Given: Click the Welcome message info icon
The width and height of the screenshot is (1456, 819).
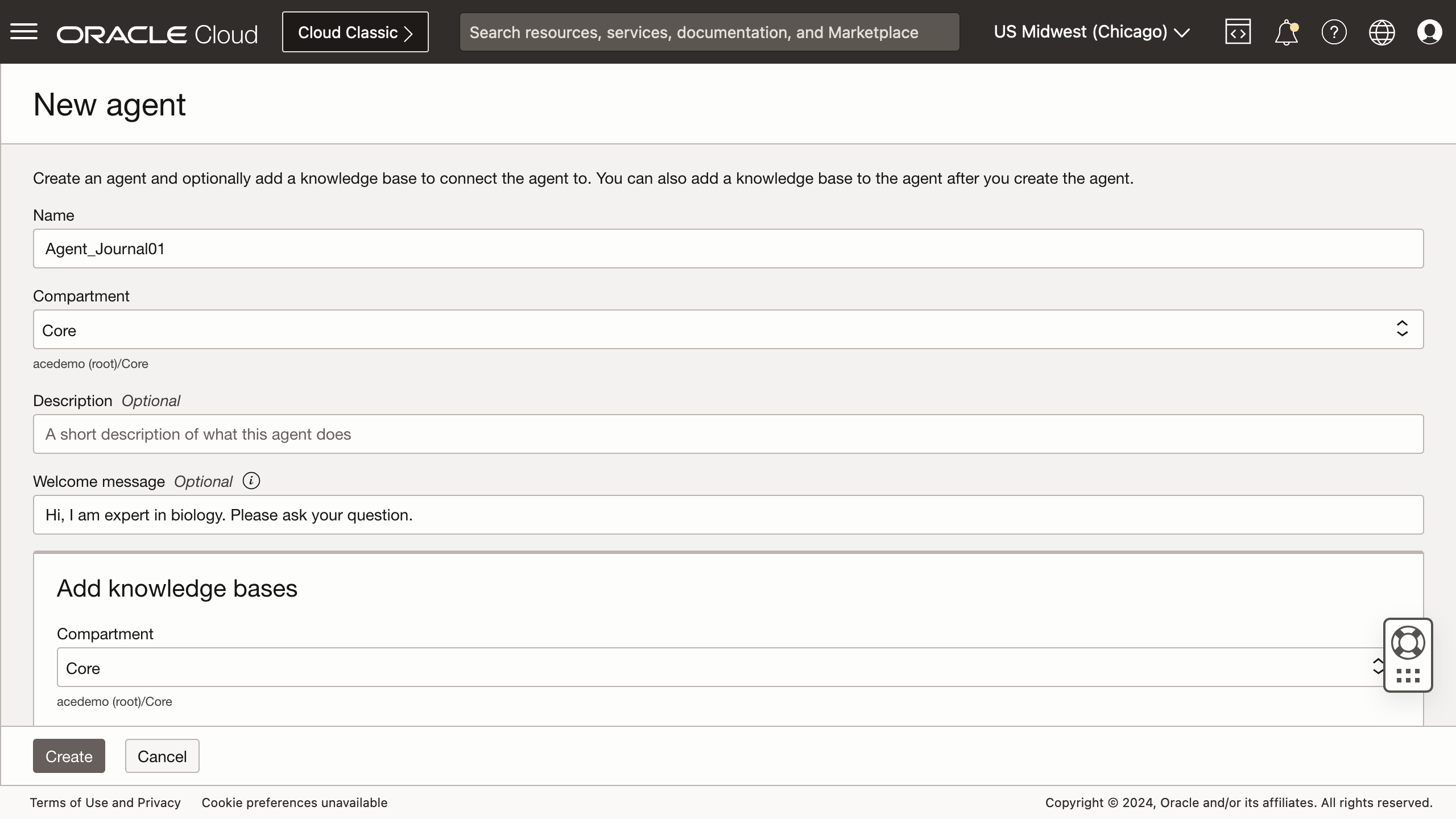Looking at the screenshot, I should [251, 481].
